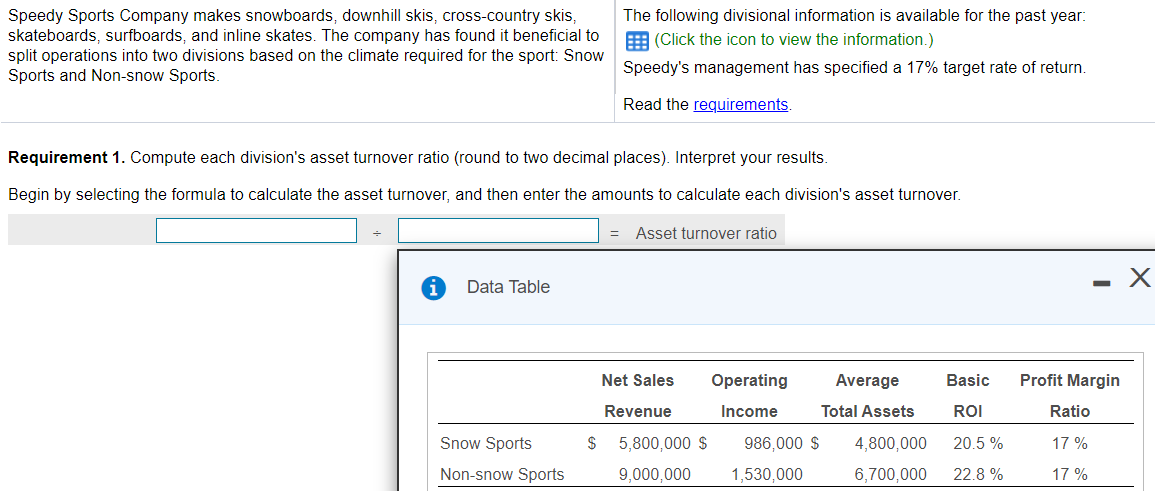Click the Net Sales Revenue column header
This screenshot has height=491, width=1155.
coord(638,396)
